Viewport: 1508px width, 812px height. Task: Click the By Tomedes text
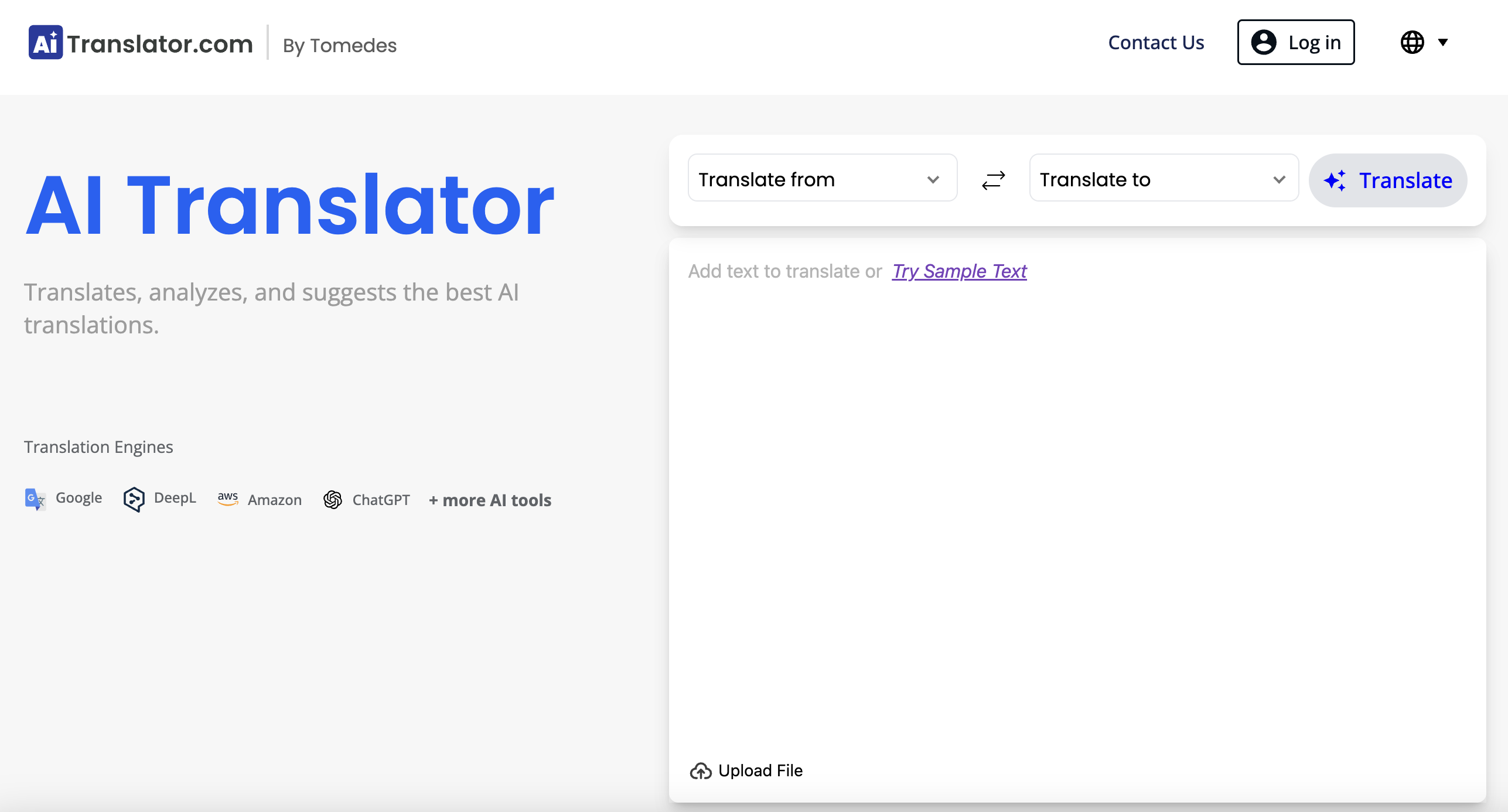340,46
